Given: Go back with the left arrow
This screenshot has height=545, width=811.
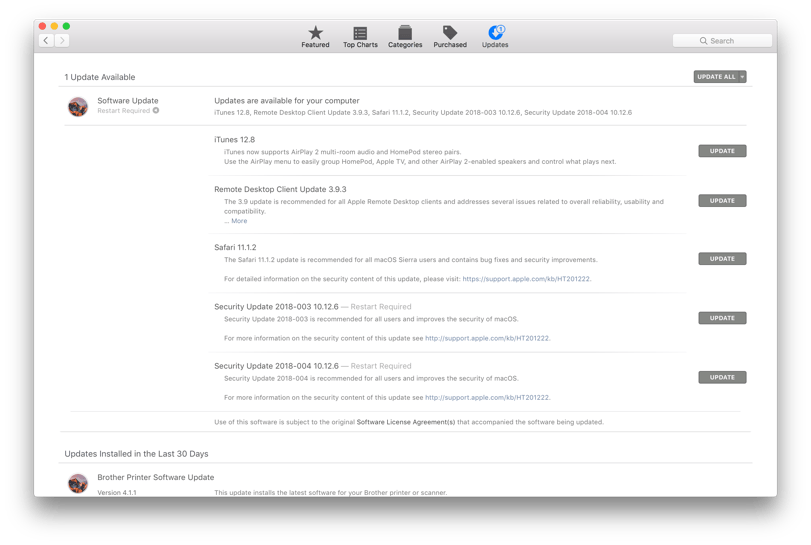Looking at the screenshot, I should 46,40.
